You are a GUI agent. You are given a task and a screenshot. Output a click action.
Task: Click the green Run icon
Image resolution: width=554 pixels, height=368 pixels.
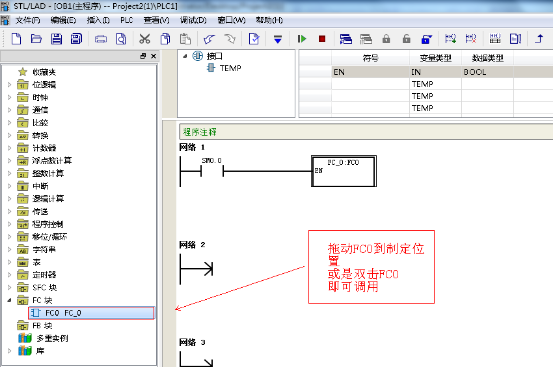click(302, 39)
